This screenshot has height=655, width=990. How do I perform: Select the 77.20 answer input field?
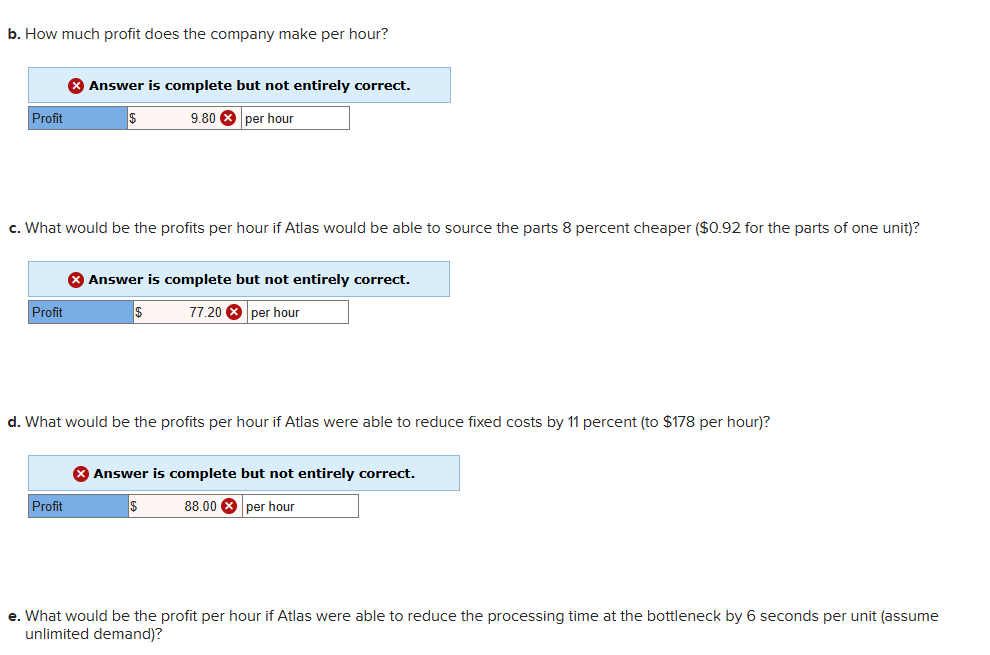coord(190,311)
